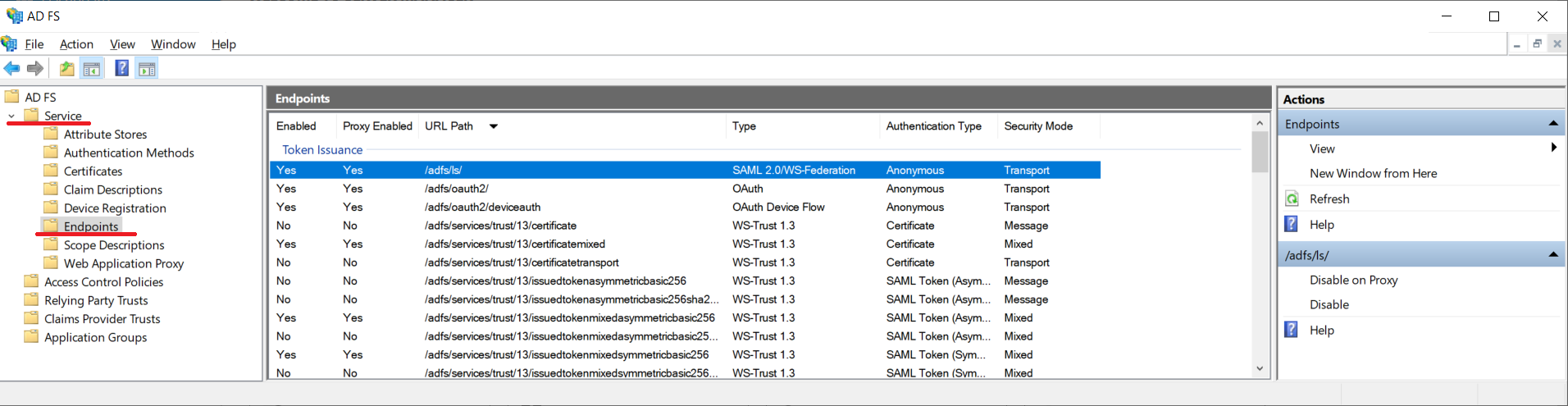Select the issuedtokenmixedasymmetricbasic256 endpoint row
This screenshot has width=1568, height=406.
pos(685,317)
